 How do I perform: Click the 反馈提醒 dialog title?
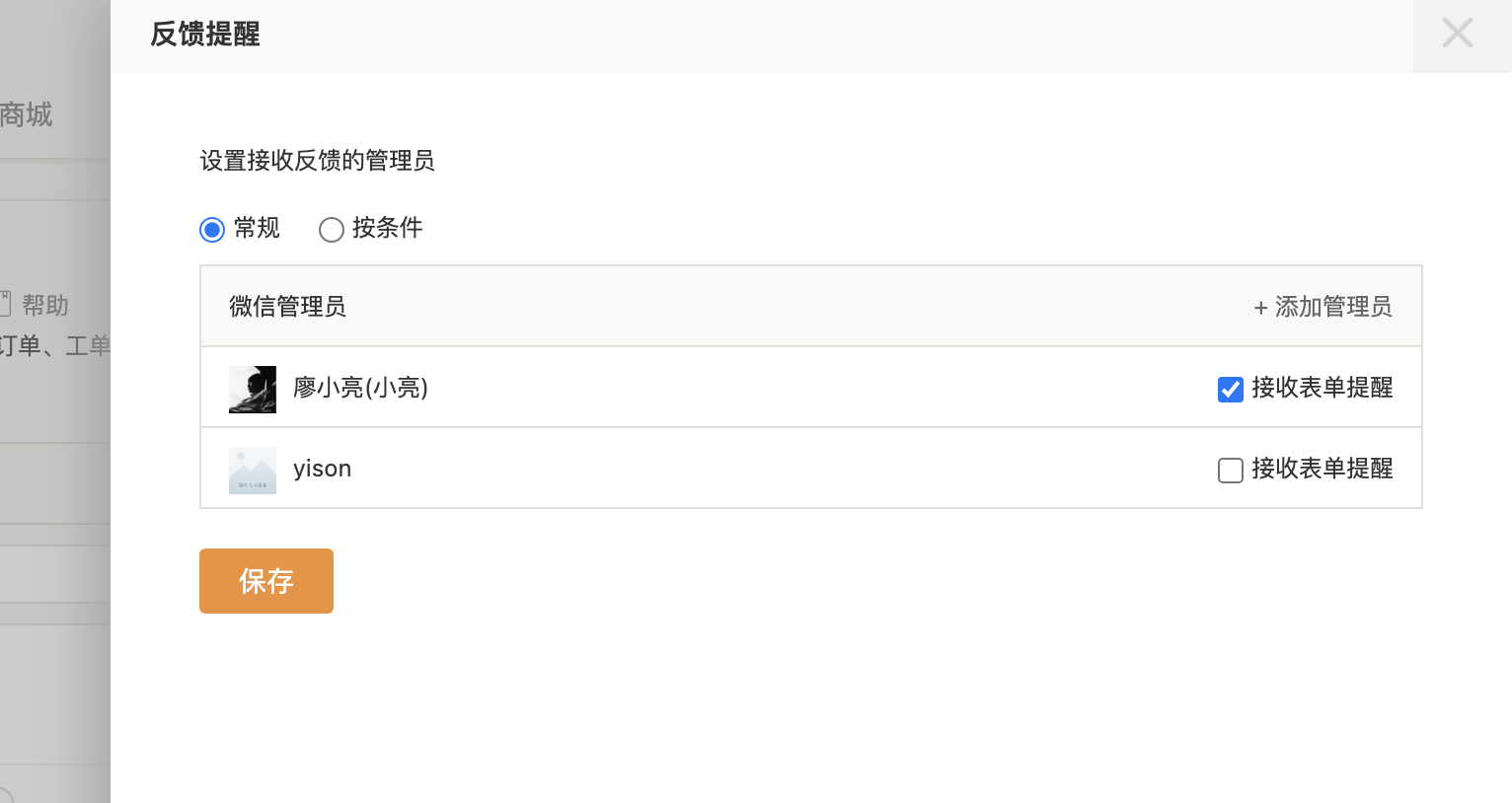tap(205, 35)
